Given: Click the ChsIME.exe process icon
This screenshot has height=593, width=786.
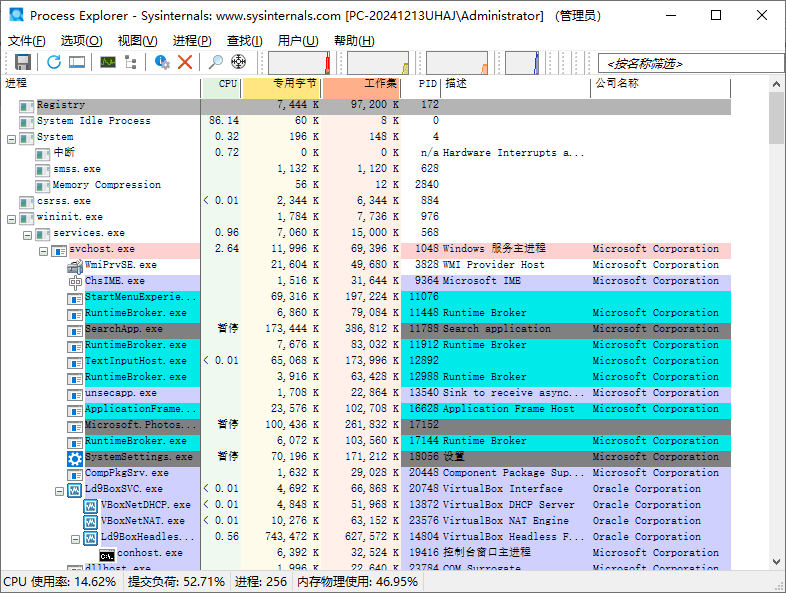Looking at the screenshot, I should tap(75, 282).
